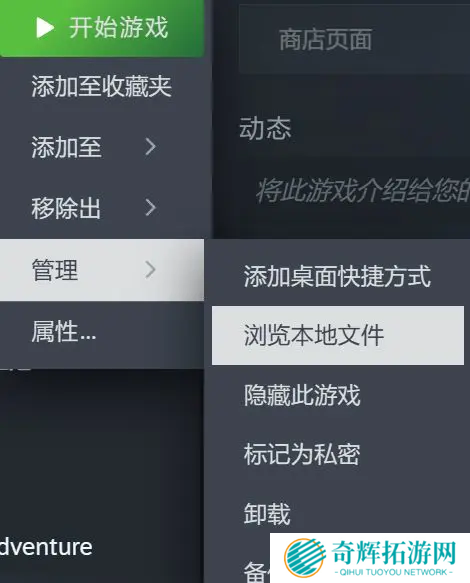Select 浏览本地文件 in the submenu
470x583 pixels.
point(338,335)
